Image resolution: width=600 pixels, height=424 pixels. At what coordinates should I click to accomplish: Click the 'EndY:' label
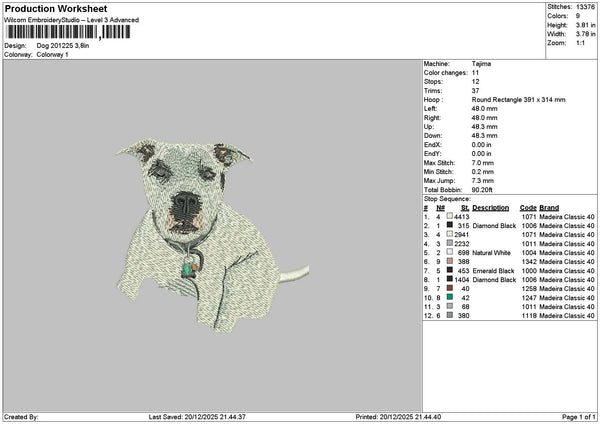point(432,153)
